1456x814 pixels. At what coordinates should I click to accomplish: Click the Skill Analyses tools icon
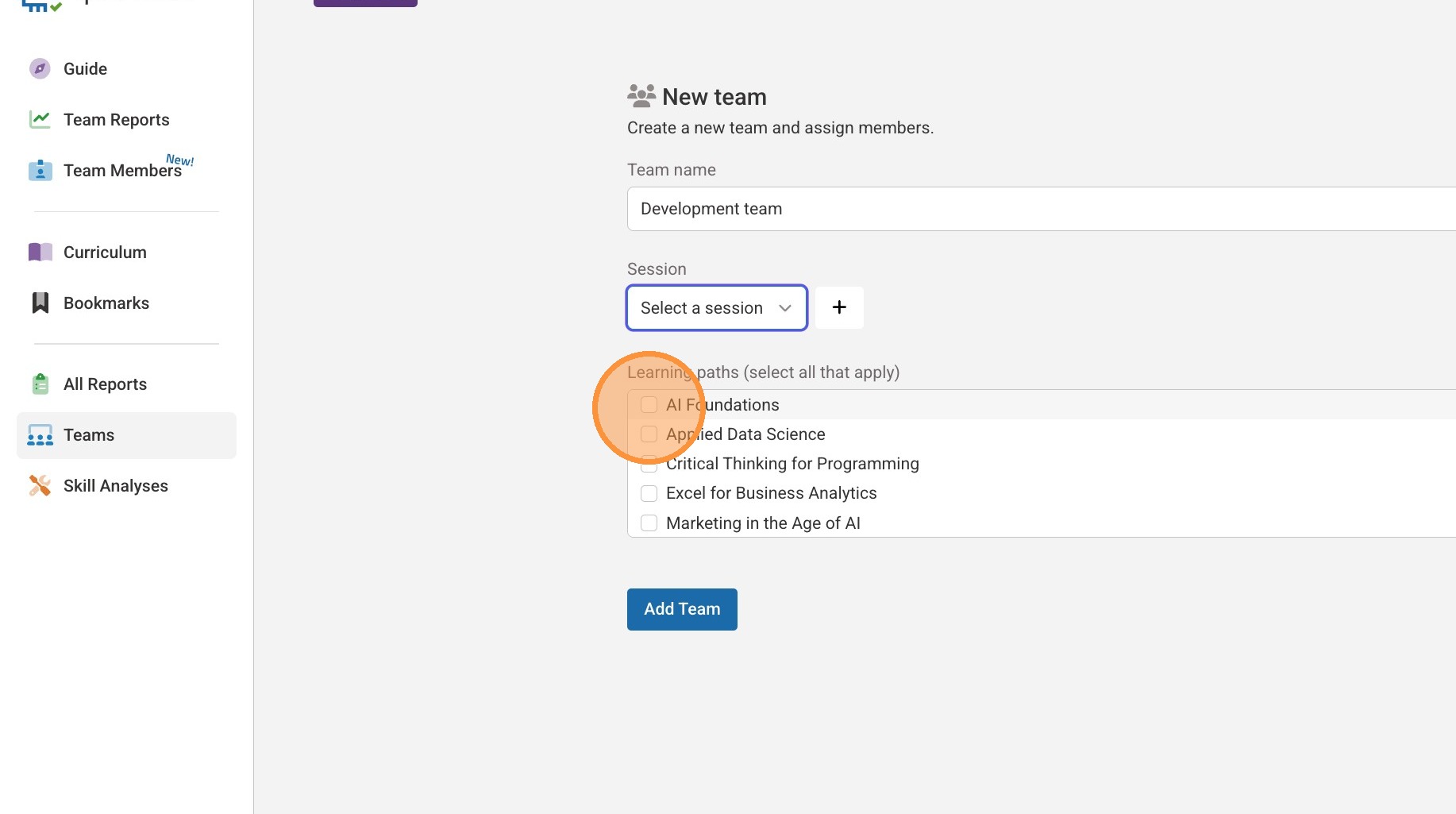click(x=40, y=486)
